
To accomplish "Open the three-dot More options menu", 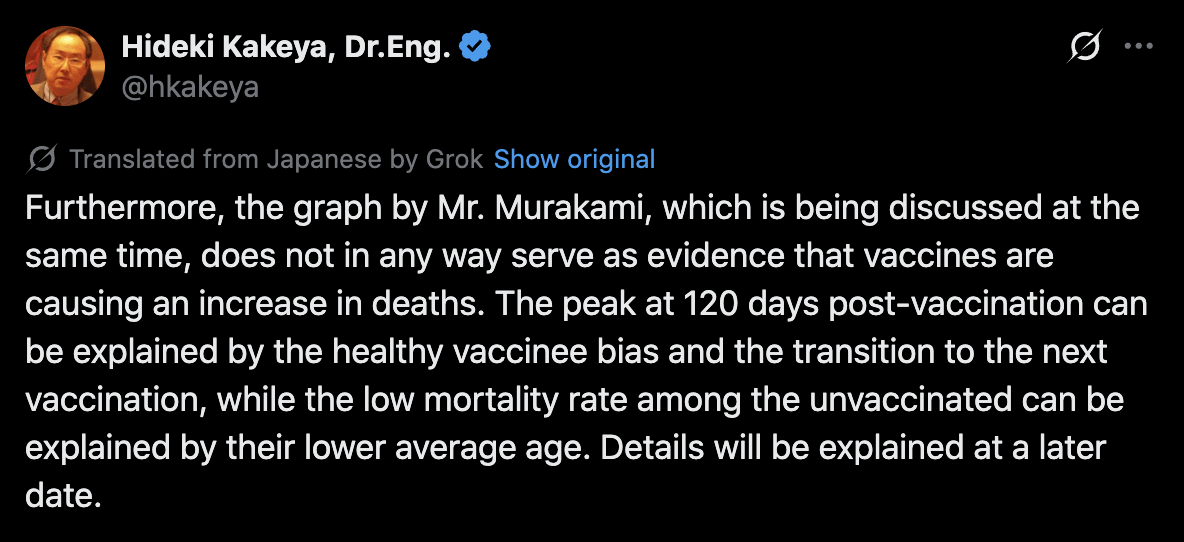I will point(1139,47).
